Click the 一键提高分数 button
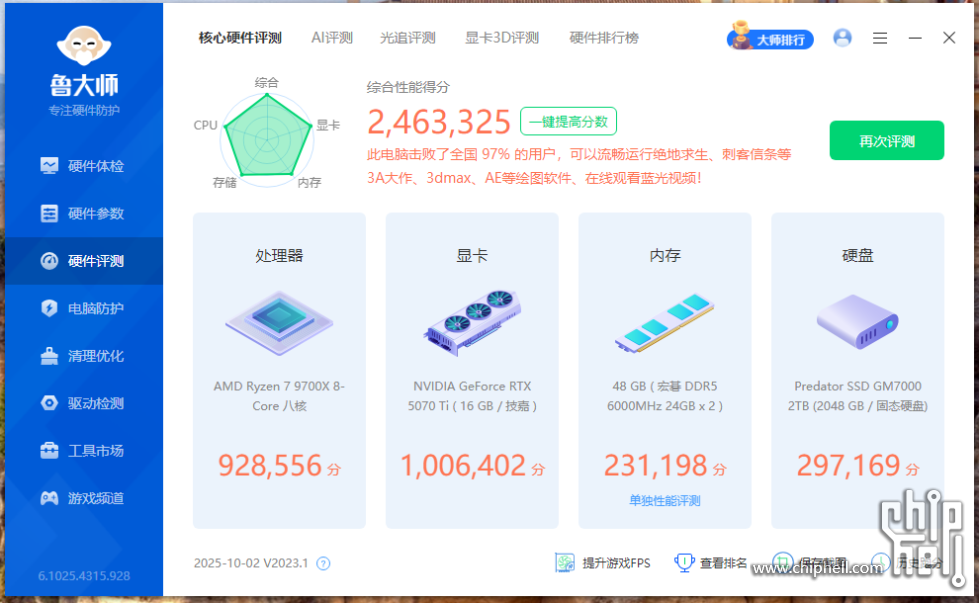 click(568, 122)
